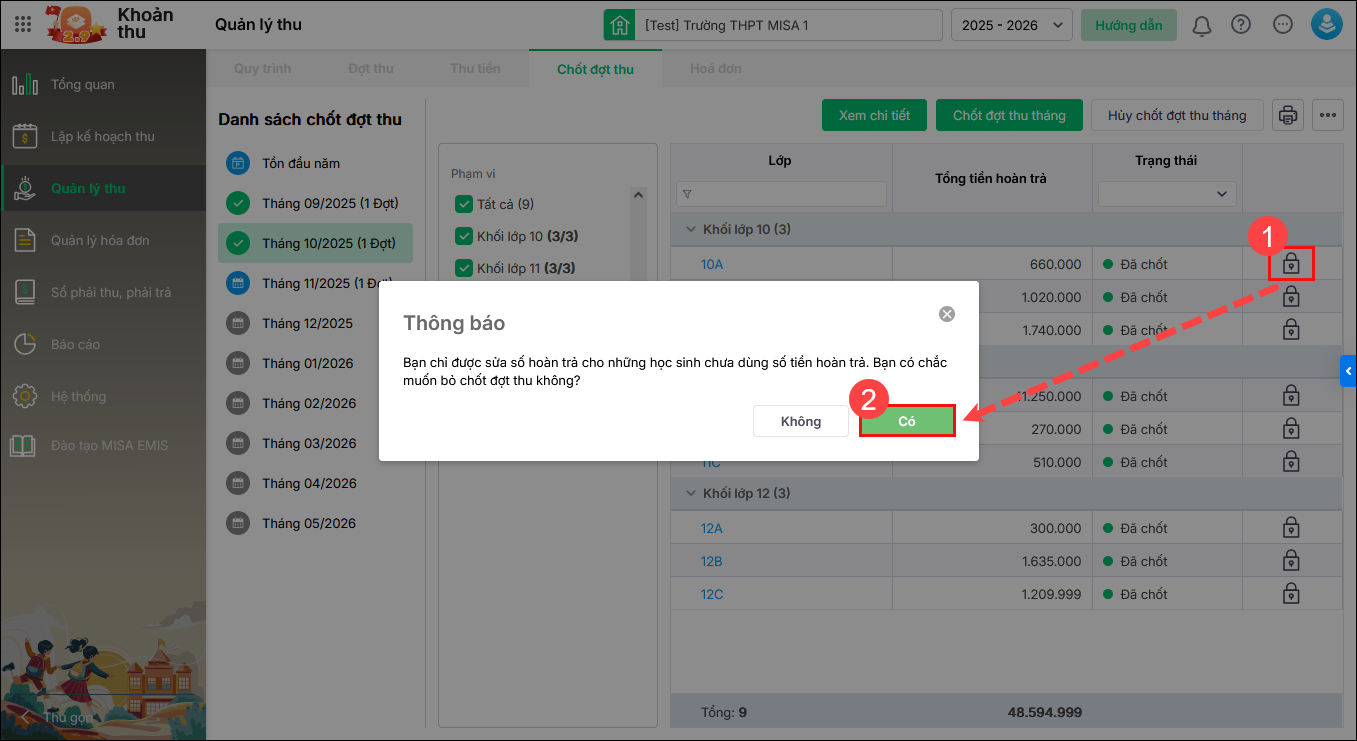
Task: Toggle the Tất cả (9) checkbox
Action: pos(463,204)
